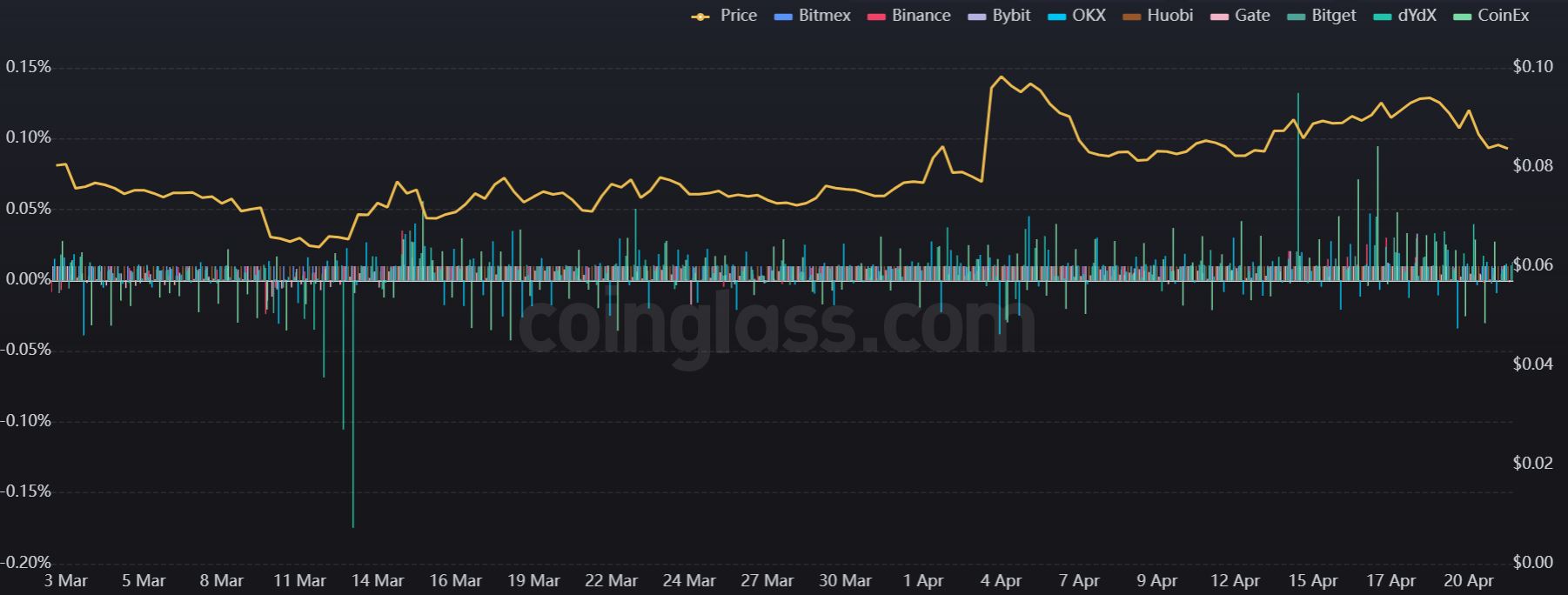
Task: Toggle Binance legend entry
Action: [x=921, y=16]
